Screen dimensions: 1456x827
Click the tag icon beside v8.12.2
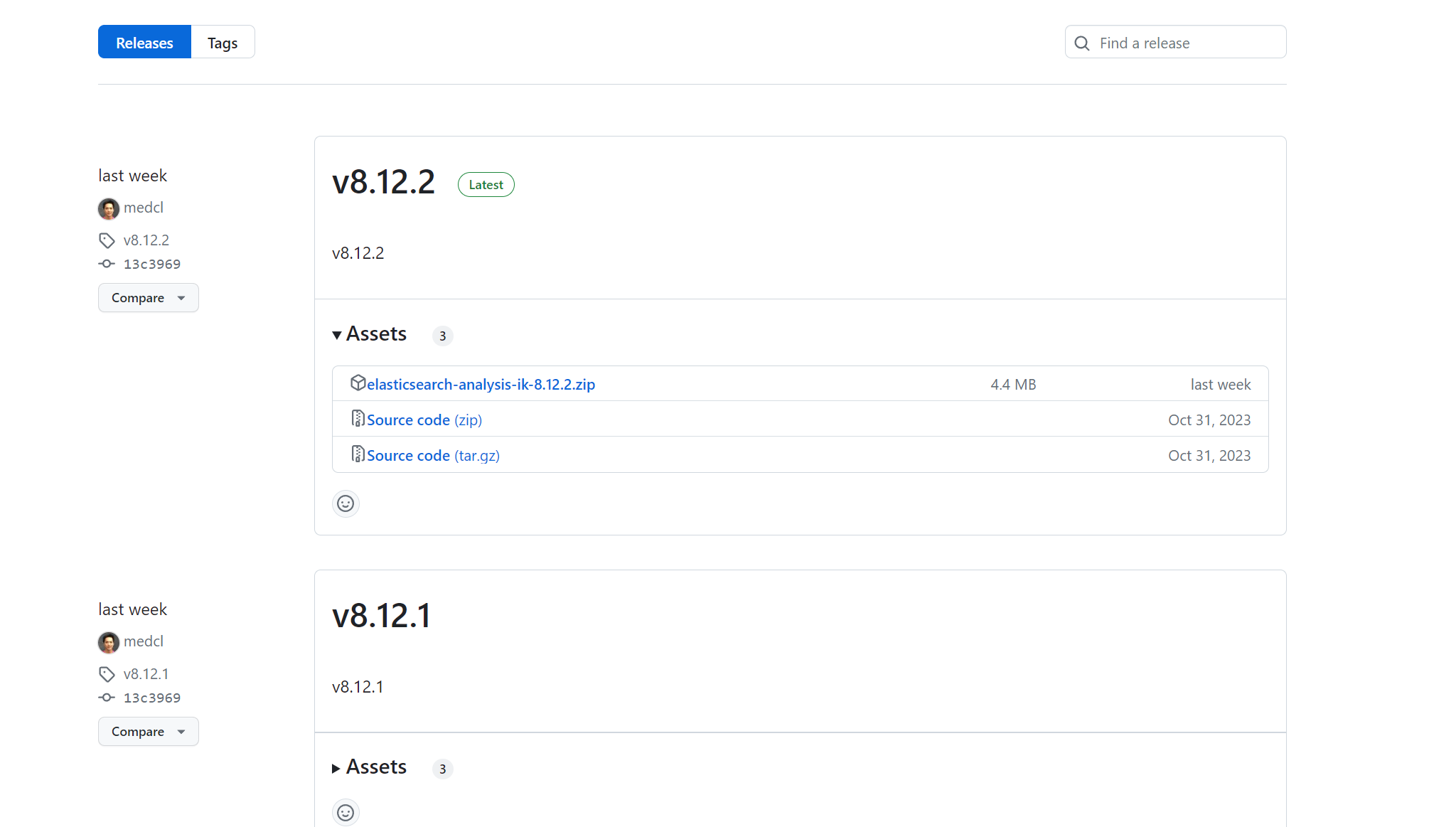click(x=107, y=240)
